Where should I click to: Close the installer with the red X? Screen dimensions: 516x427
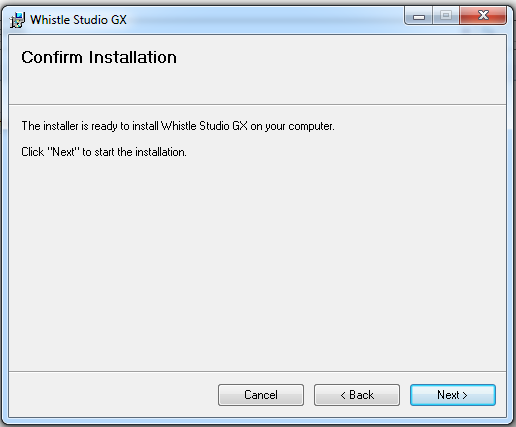[x=483, y=16]
